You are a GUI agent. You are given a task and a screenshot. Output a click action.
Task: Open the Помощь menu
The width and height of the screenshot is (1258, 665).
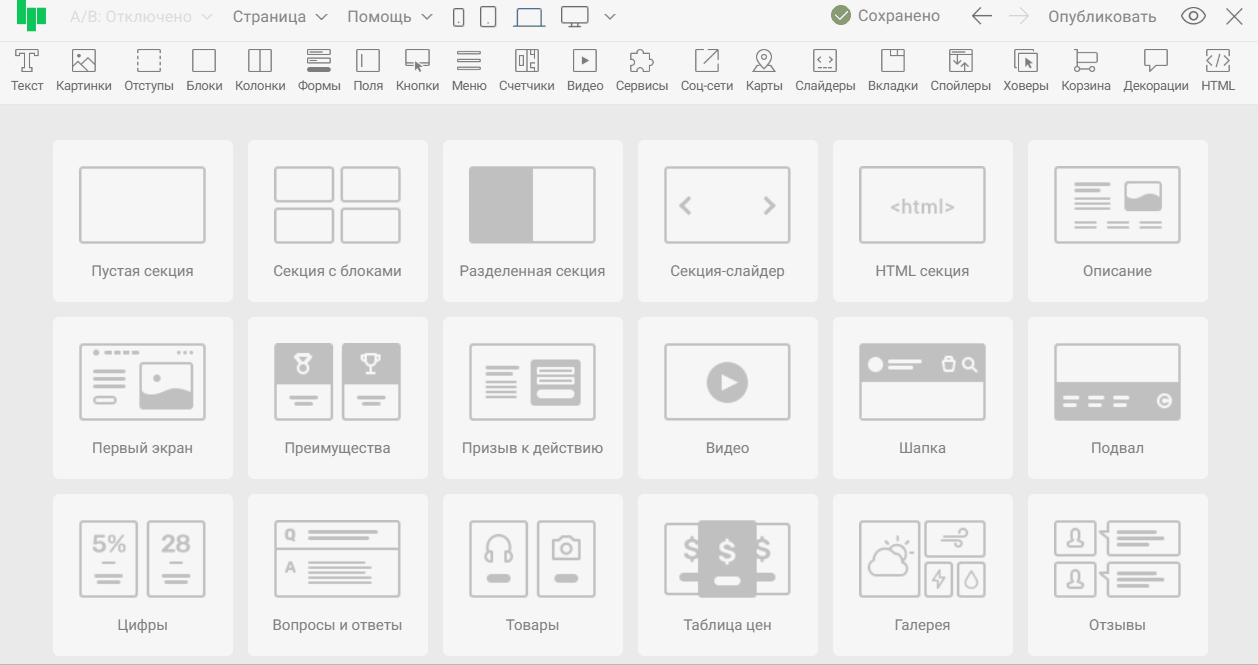390,17
